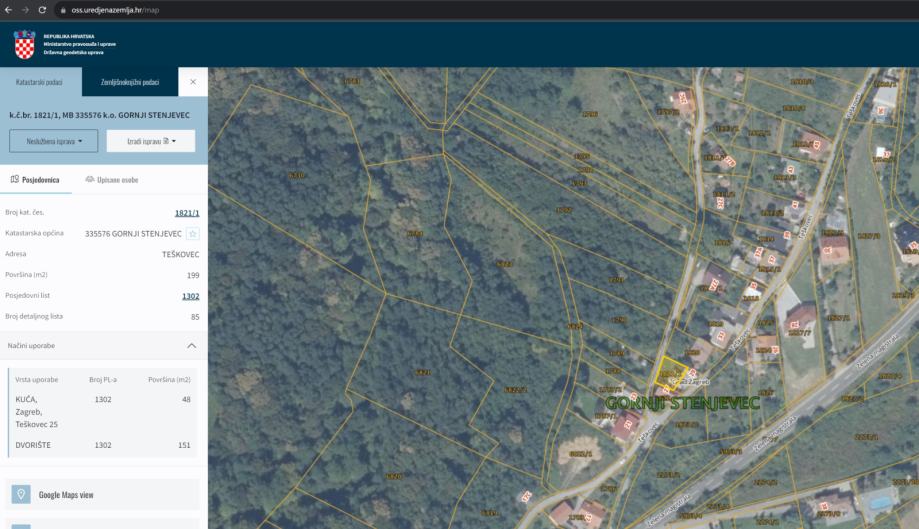Click the yellow highlighted parcel on the map
This screenshot has width=919, height=529.
point(670,372)
